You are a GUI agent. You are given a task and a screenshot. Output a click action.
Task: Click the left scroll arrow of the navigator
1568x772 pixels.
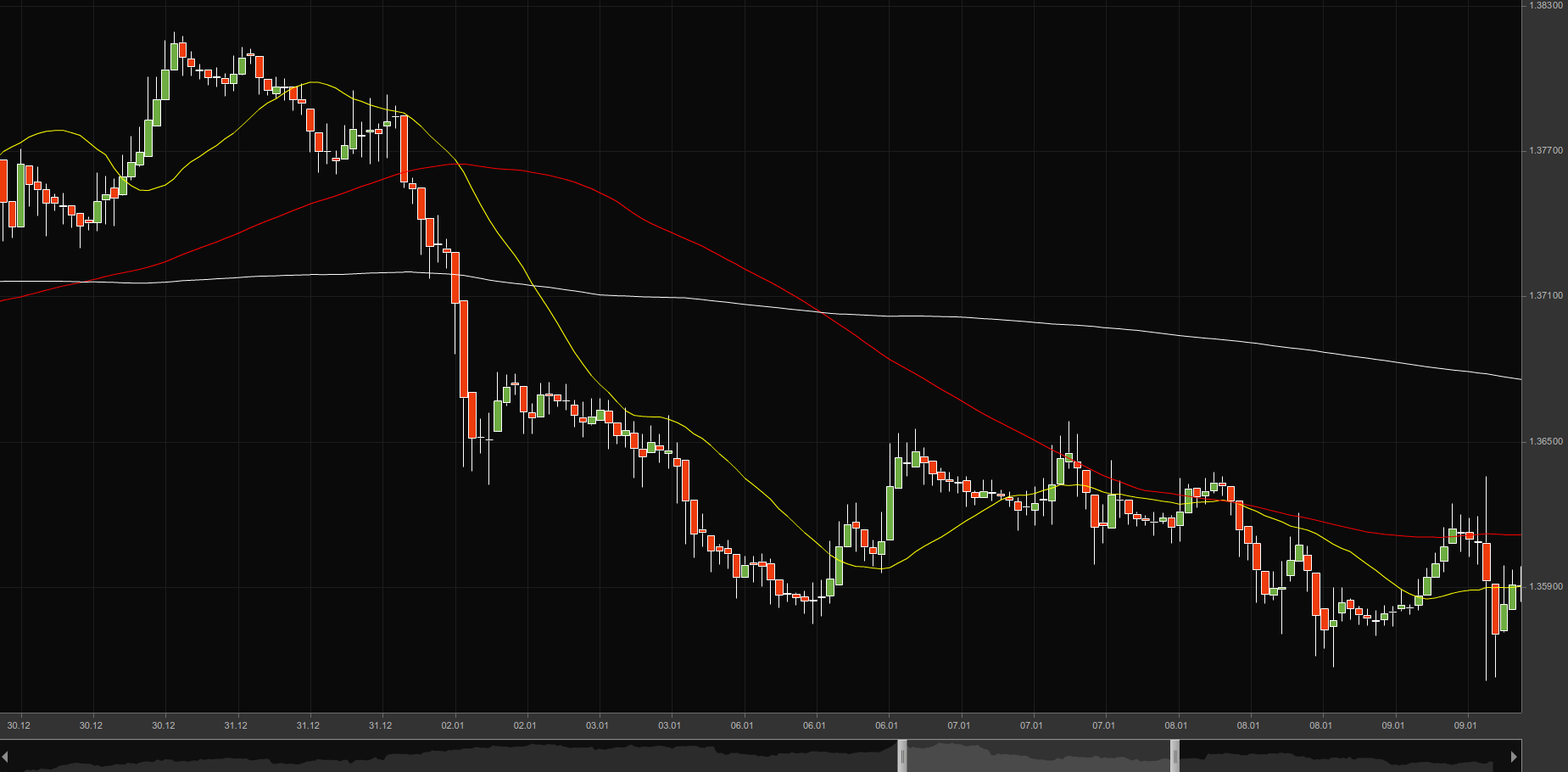5,756
